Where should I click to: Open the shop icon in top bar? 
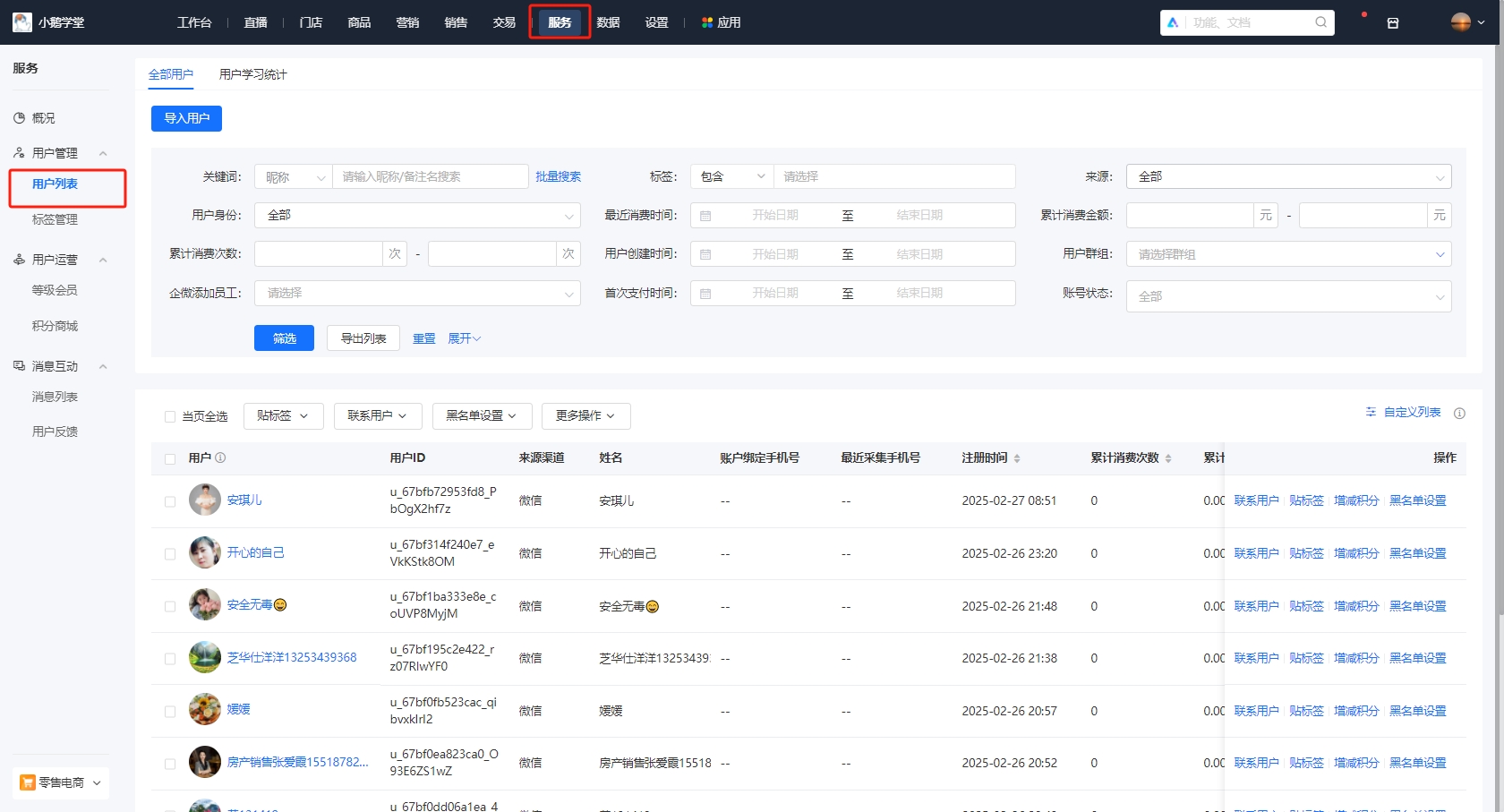(x=1393, y=22)
